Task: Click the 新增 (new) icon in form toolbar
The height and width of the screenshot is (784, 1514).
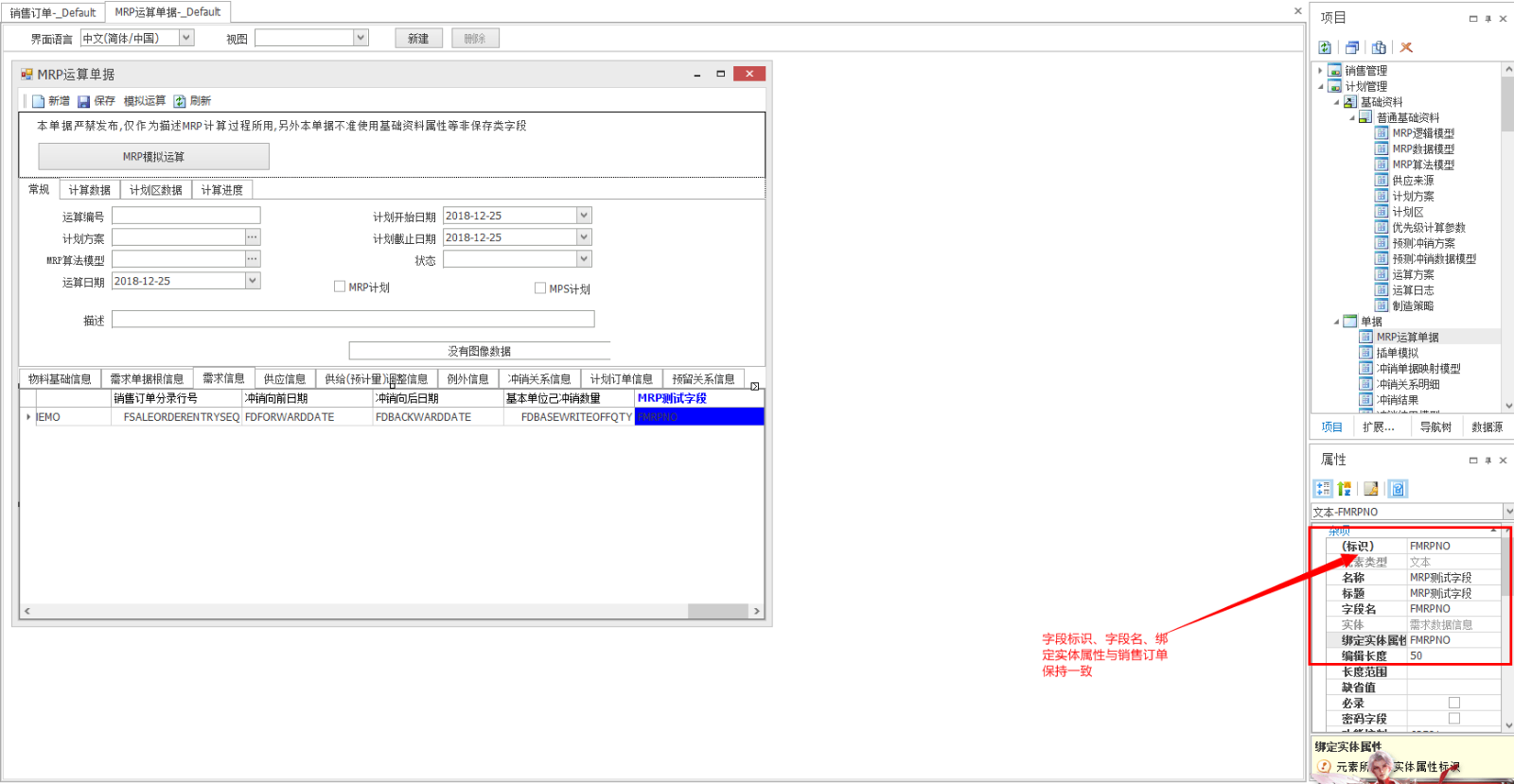Action: [39, 101]
